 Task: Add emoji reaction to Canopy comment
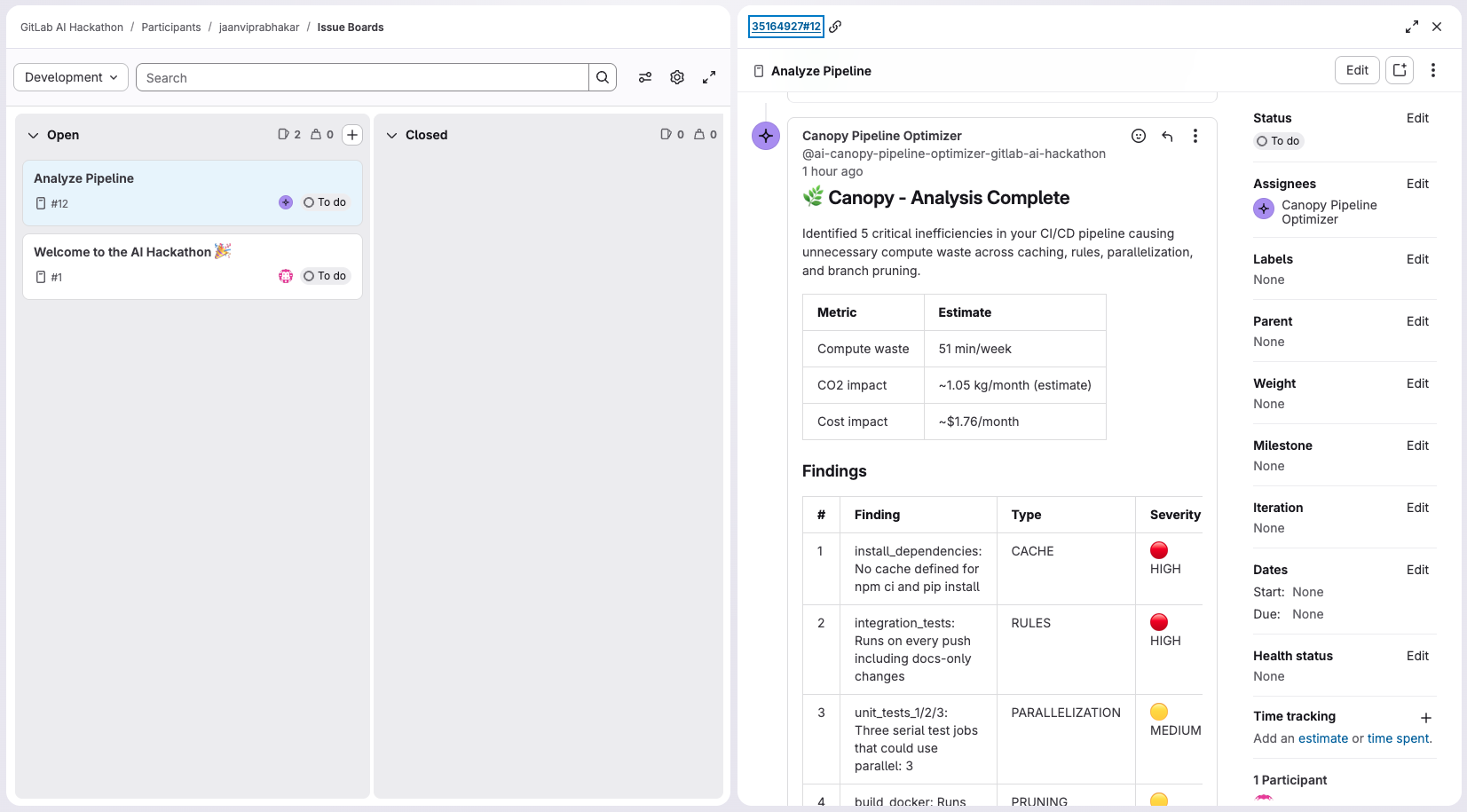click(1139, 136)
